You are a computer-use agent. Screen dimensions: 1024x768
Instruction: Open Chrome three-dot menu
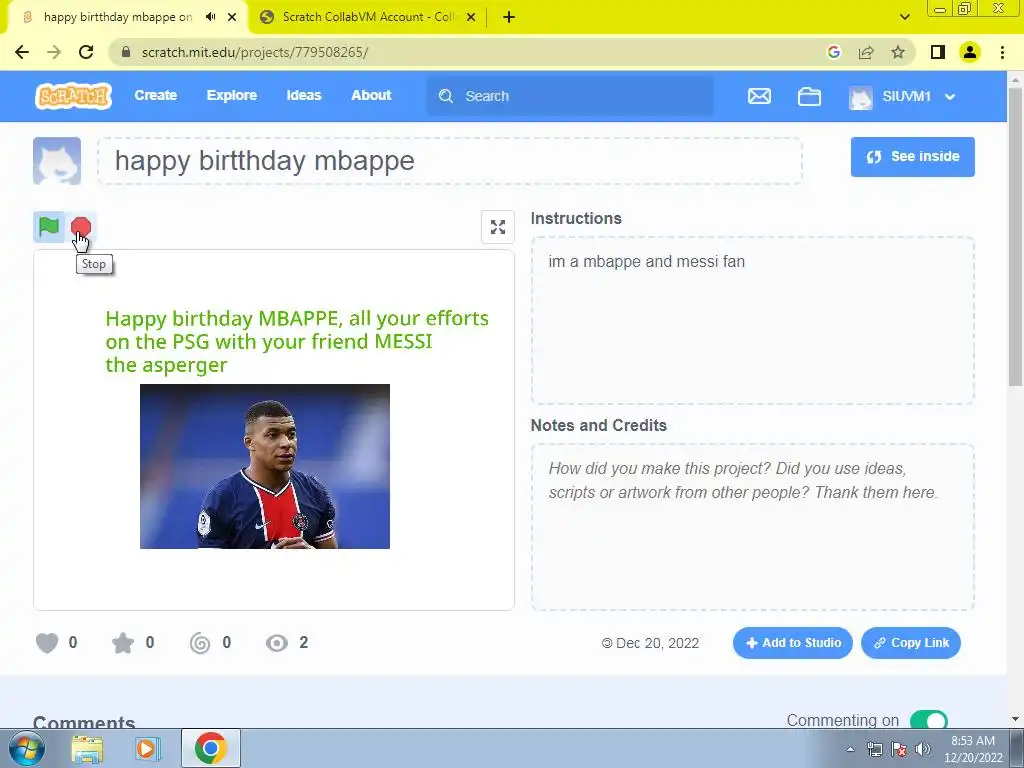coord(1002,52)
